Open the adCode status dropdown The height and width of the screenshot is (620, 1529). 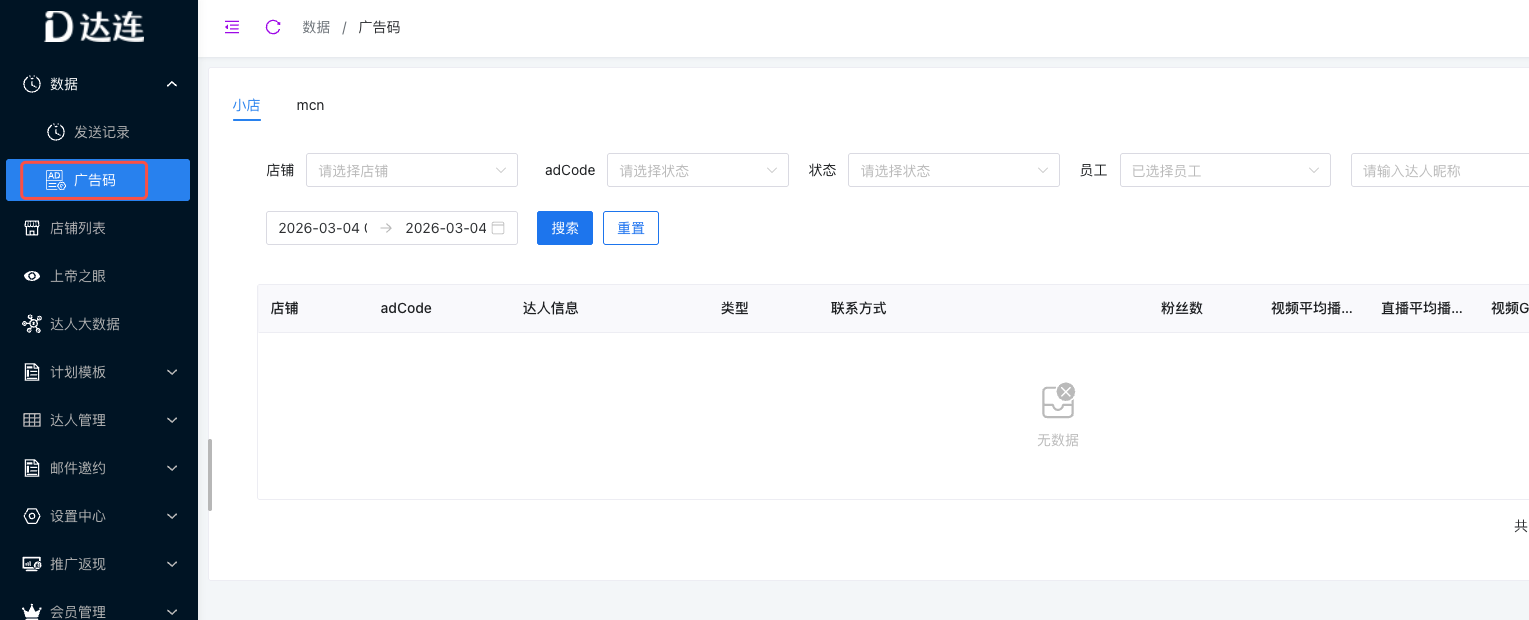(697, 170)
